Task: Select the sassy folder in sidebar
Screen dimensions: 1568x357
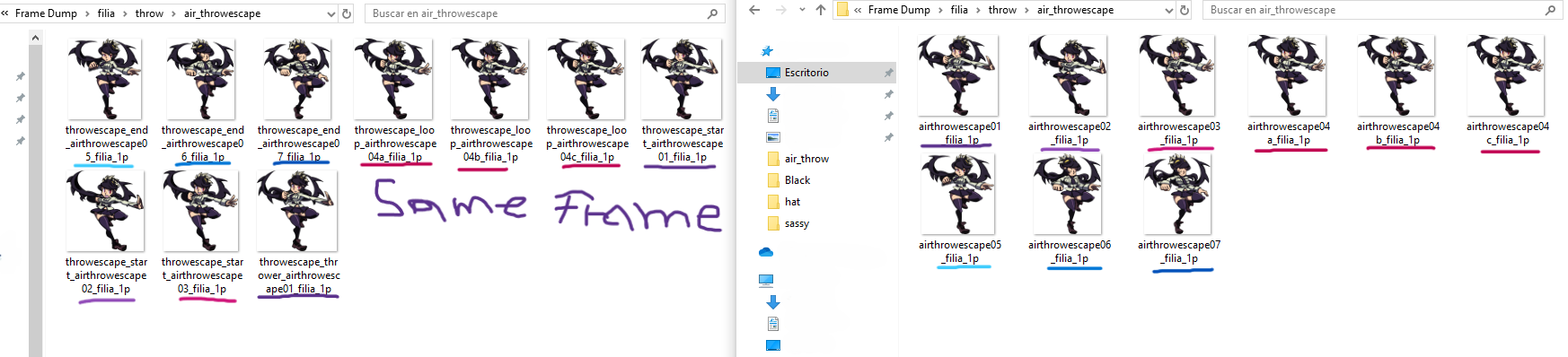Action: (x=797, y=223)
